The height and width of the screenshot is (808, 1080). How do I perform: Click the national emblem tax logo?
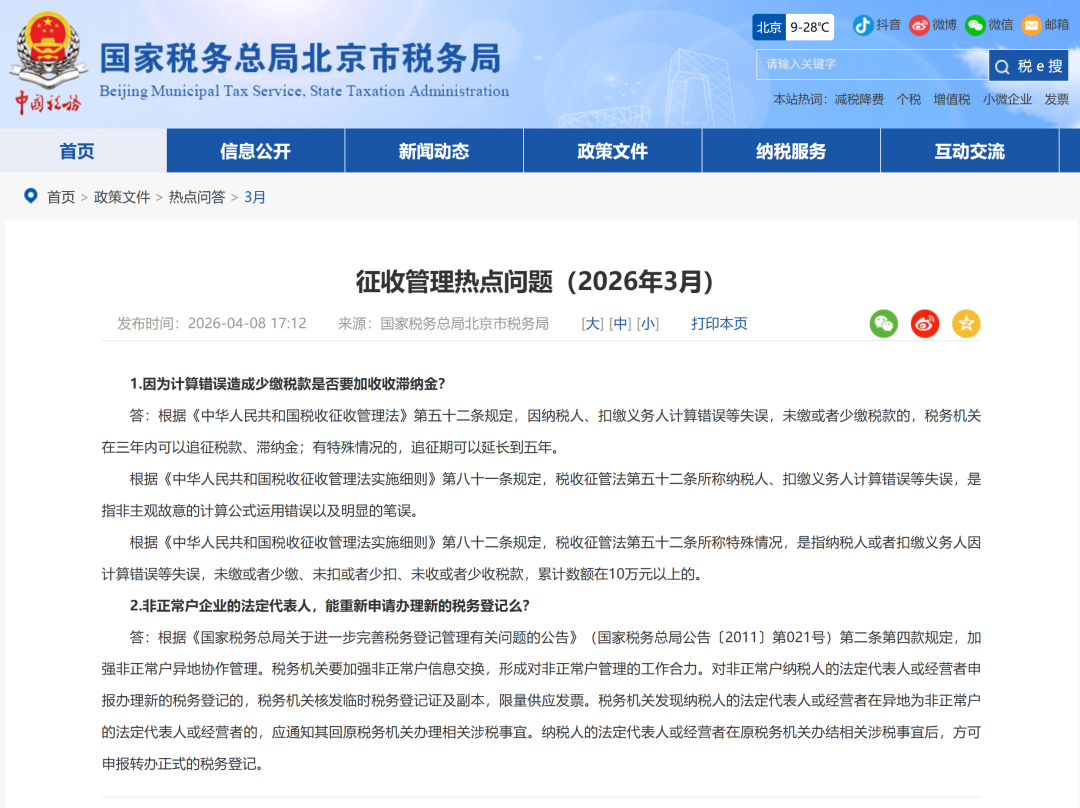[x=48, y=48]
